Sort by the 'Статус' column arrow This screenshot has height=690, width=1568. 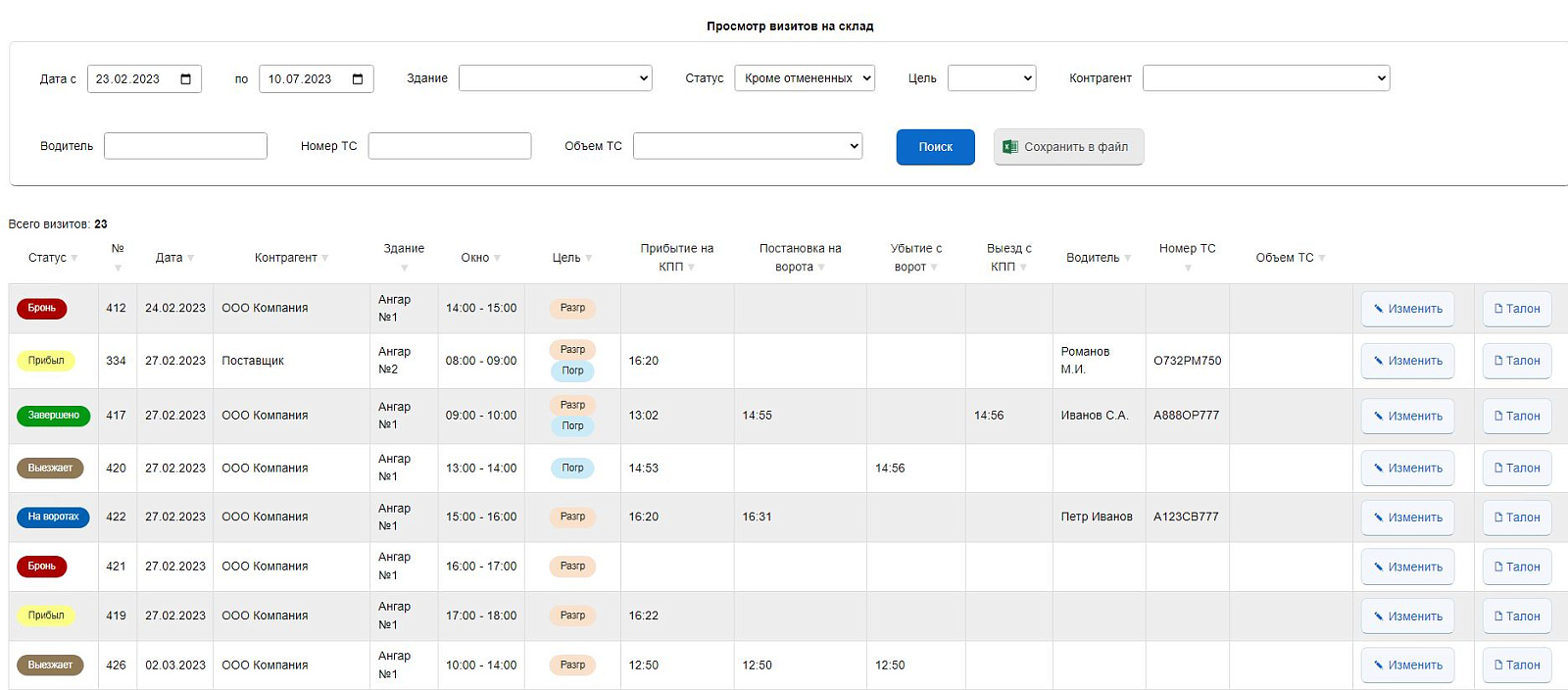coord(74,259)
